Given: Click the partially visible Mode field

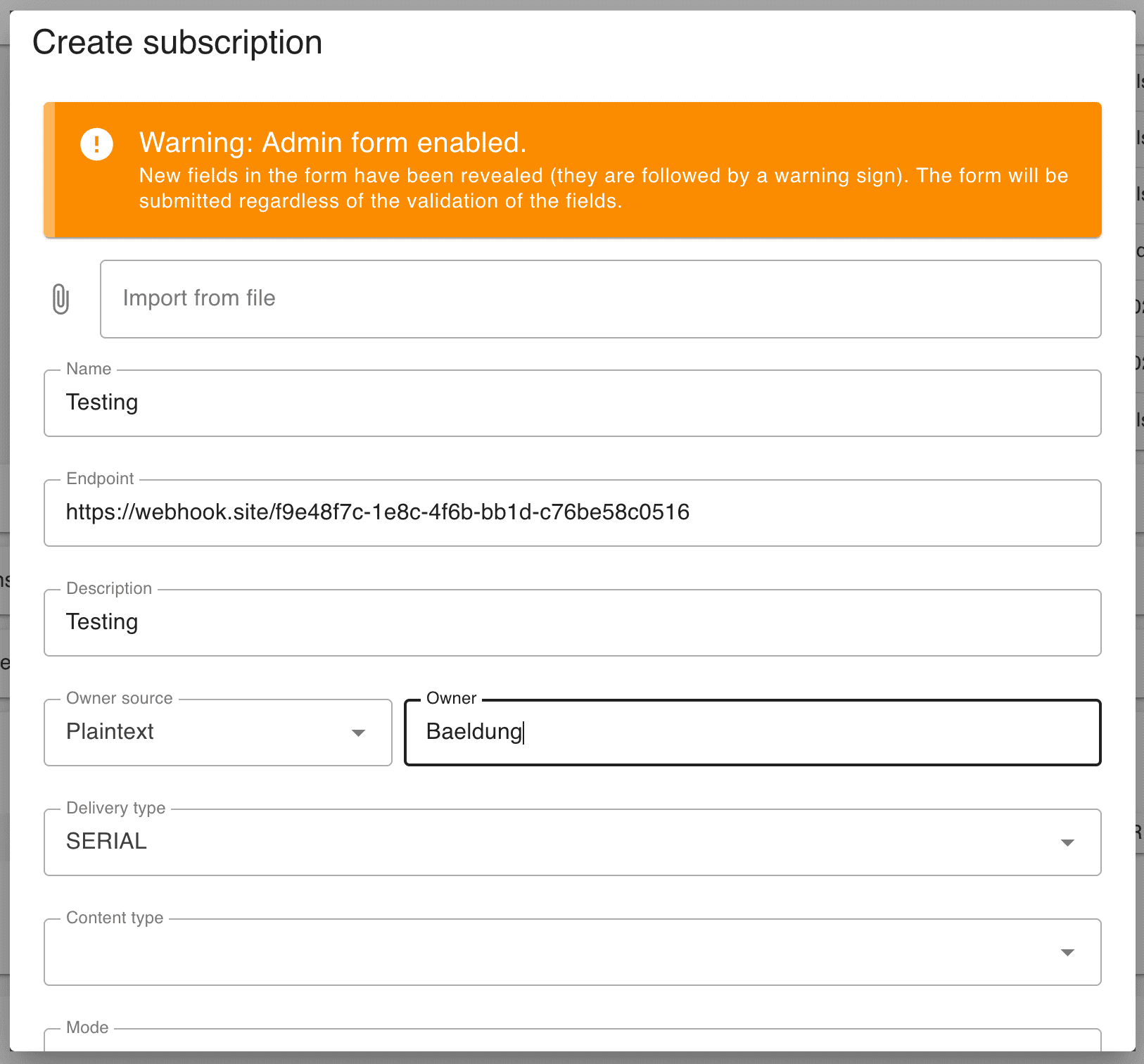Looking at the screenshot, I should coord(572,1041).
